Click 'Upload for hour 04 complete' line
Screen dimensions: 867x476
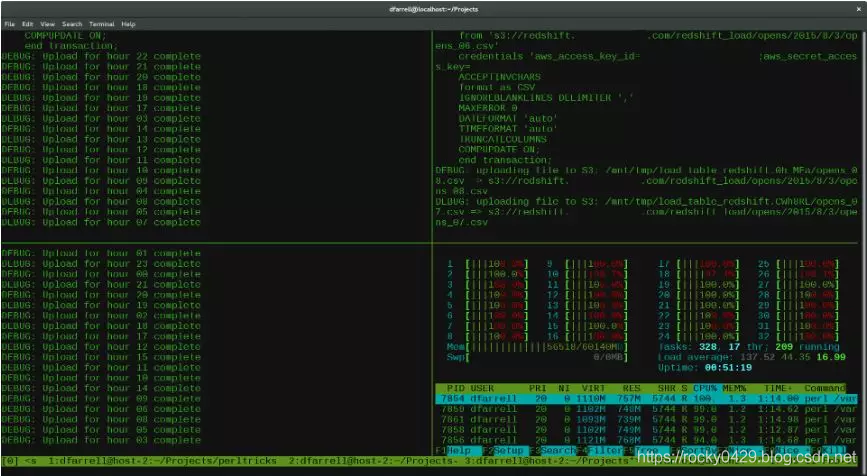coord(101,191)
